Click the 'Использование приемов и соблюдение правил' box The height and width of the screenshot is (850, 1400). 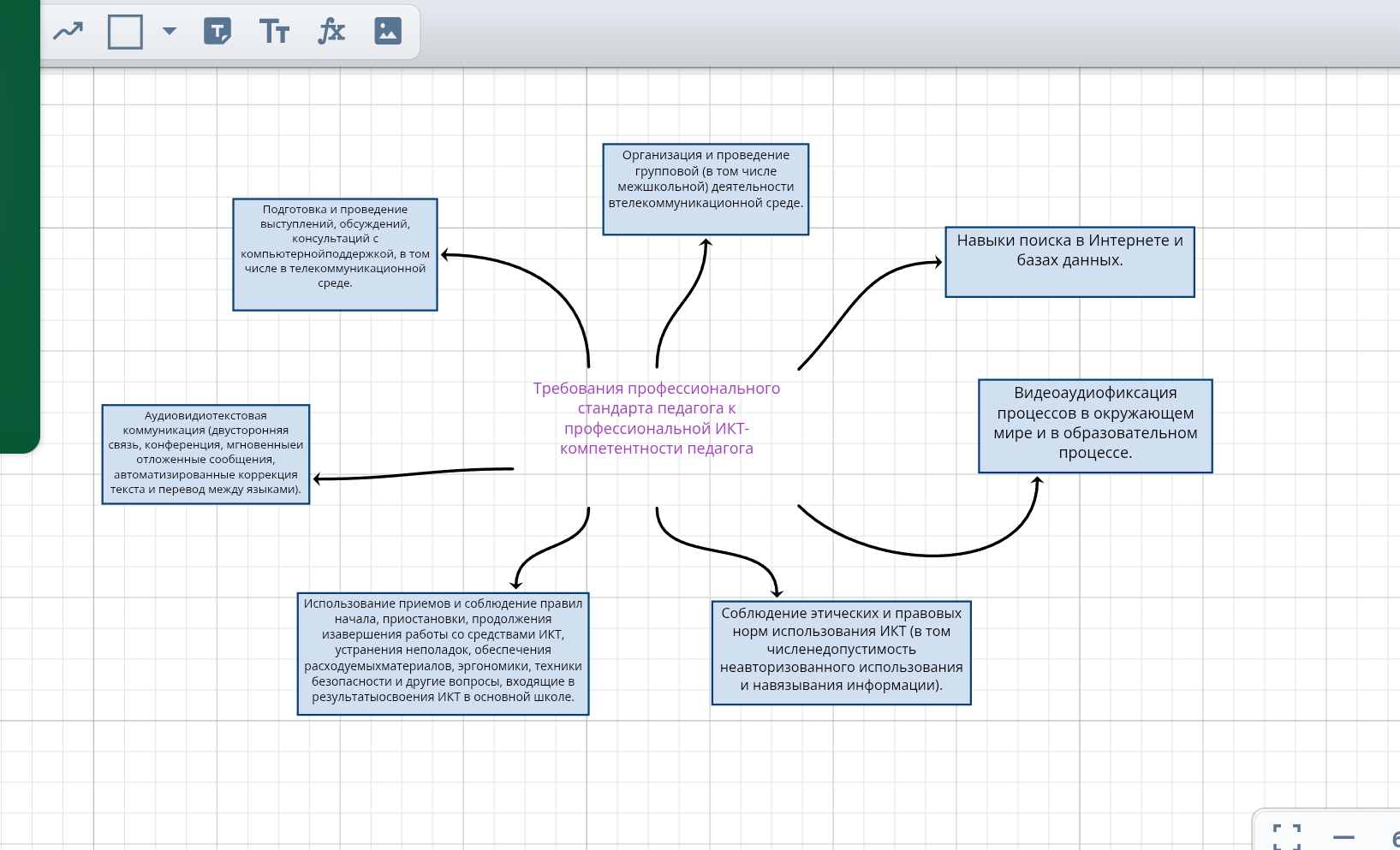(x=443, y=654)
